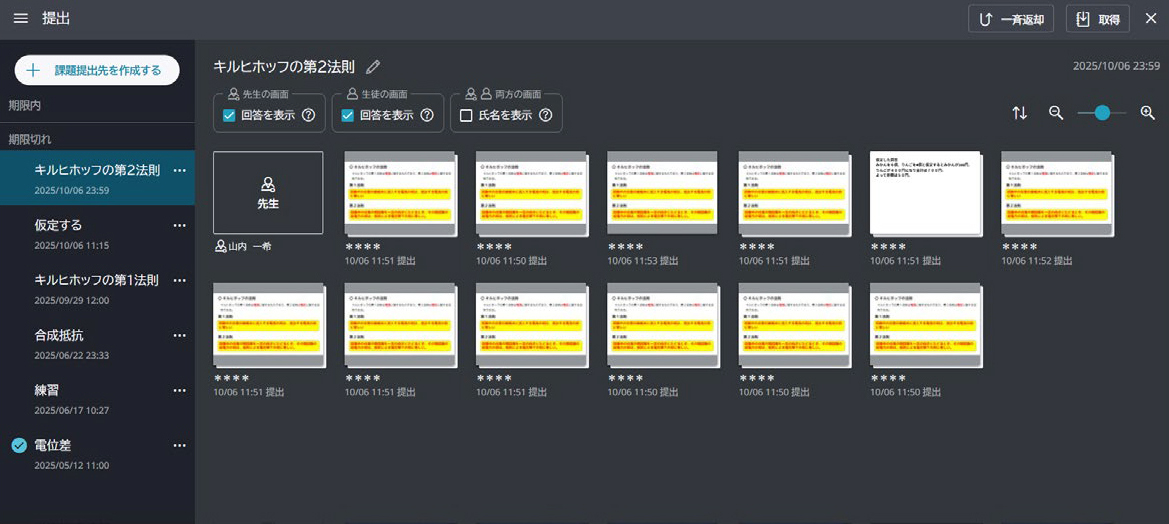The height and width of the screenshot is (524, 1169).
Task: Open help icon for 生徒の画面 回答を表示
Action: click(426, 116)
